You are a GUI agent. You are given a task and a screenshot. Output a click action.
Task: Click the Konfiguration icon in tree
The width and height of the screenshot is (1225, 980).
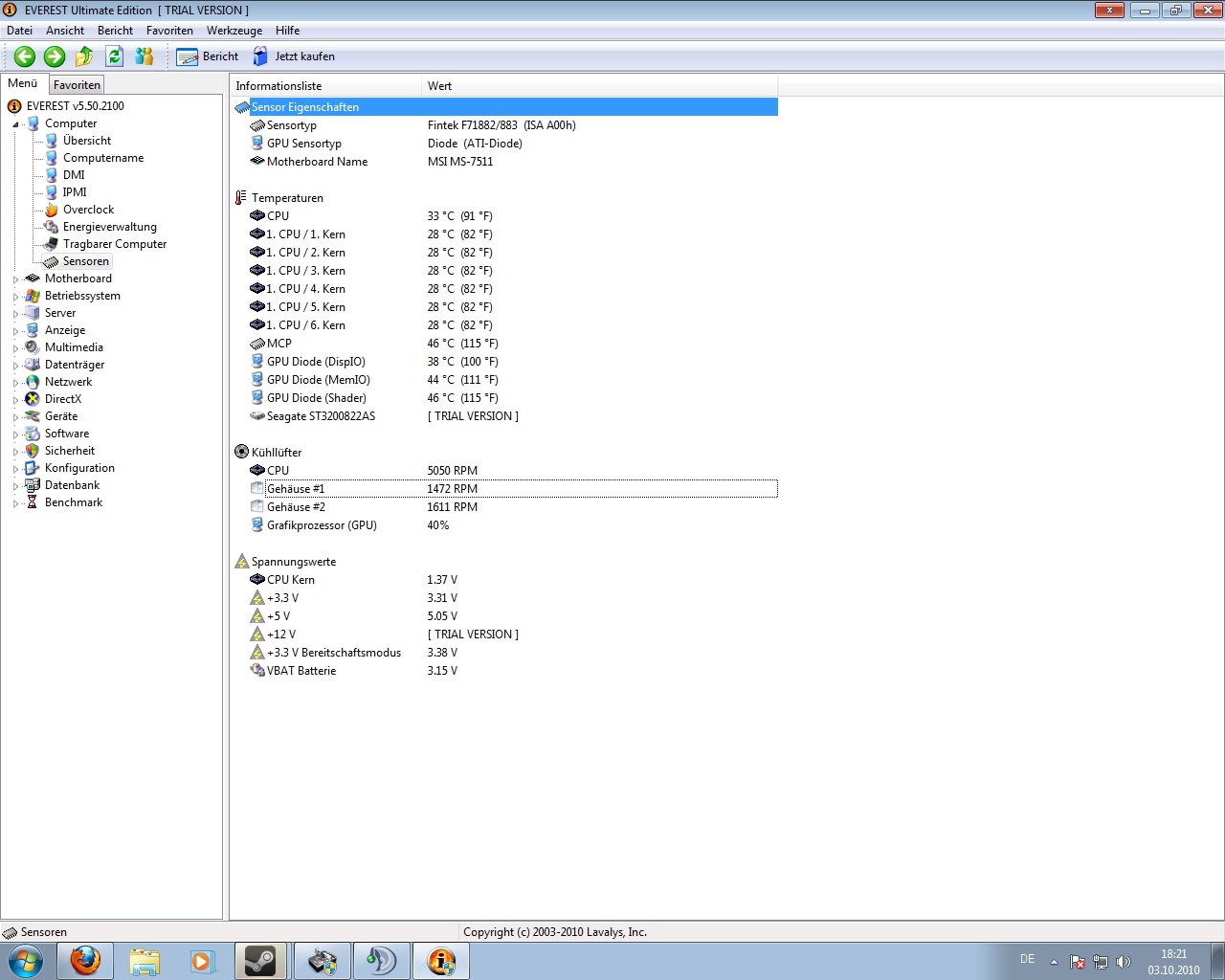click(33, 468)
